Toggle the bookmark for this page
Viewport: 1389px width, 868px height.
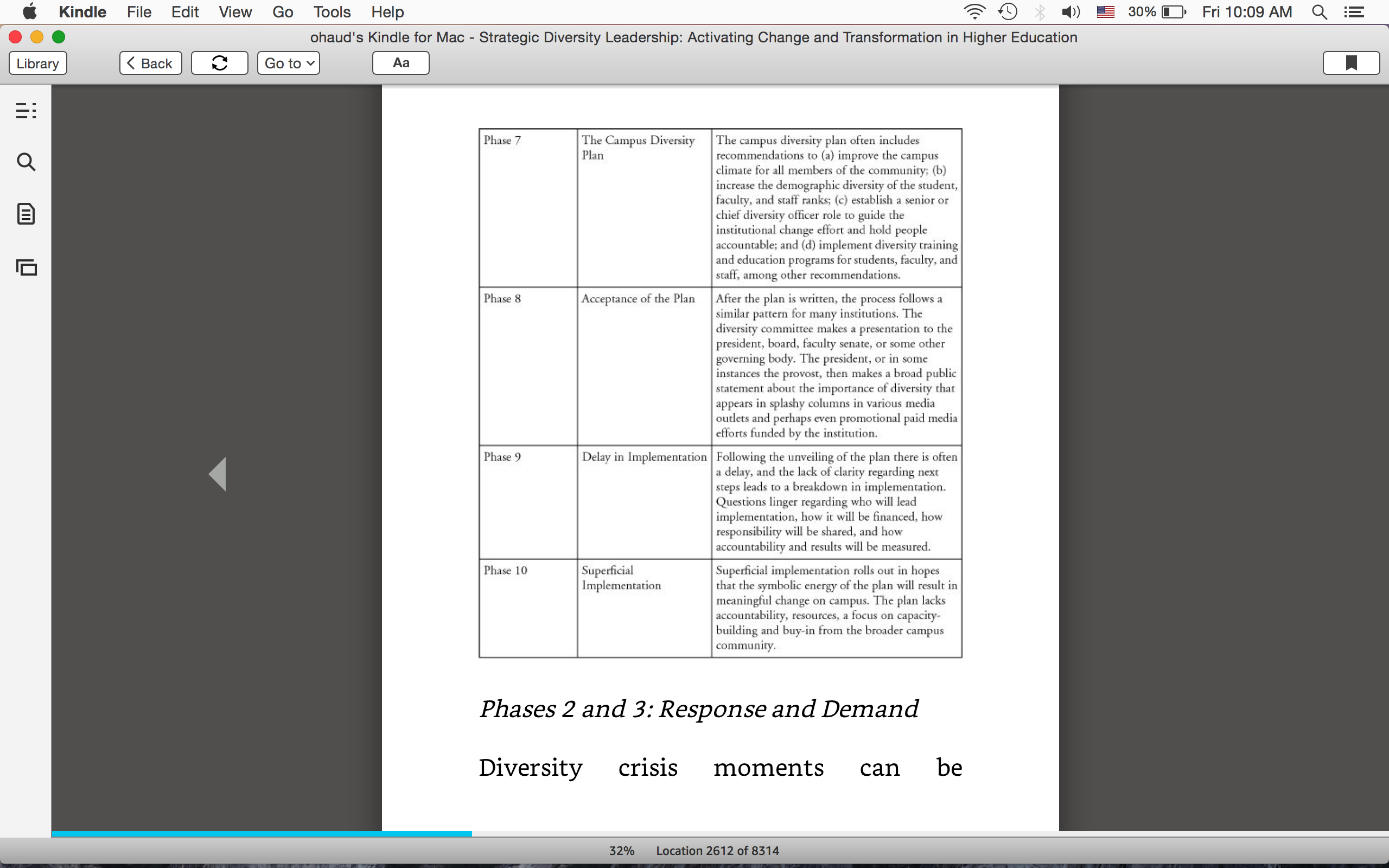1351,63
